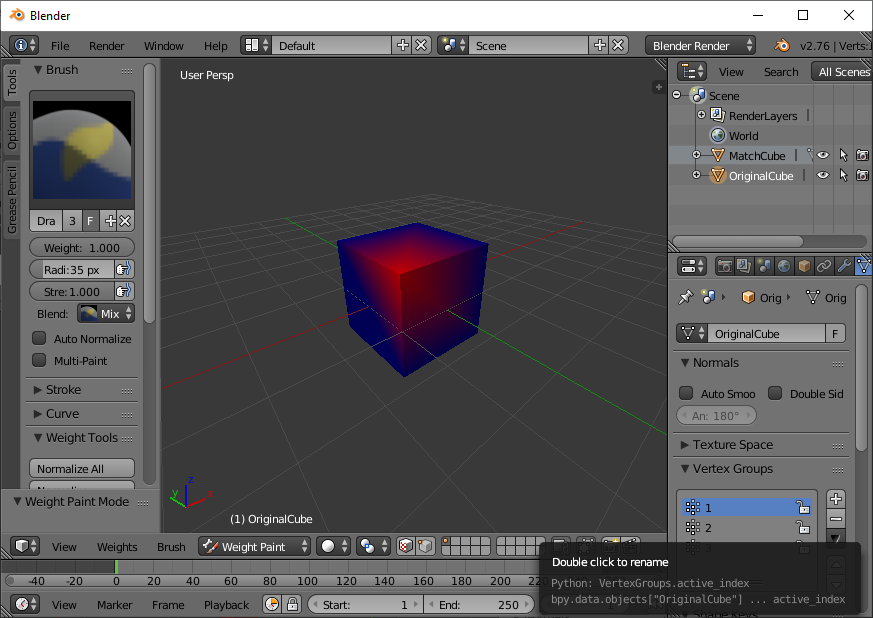
Task: Open the File menu
Action: pyautogui.click(x=60, y=46)
